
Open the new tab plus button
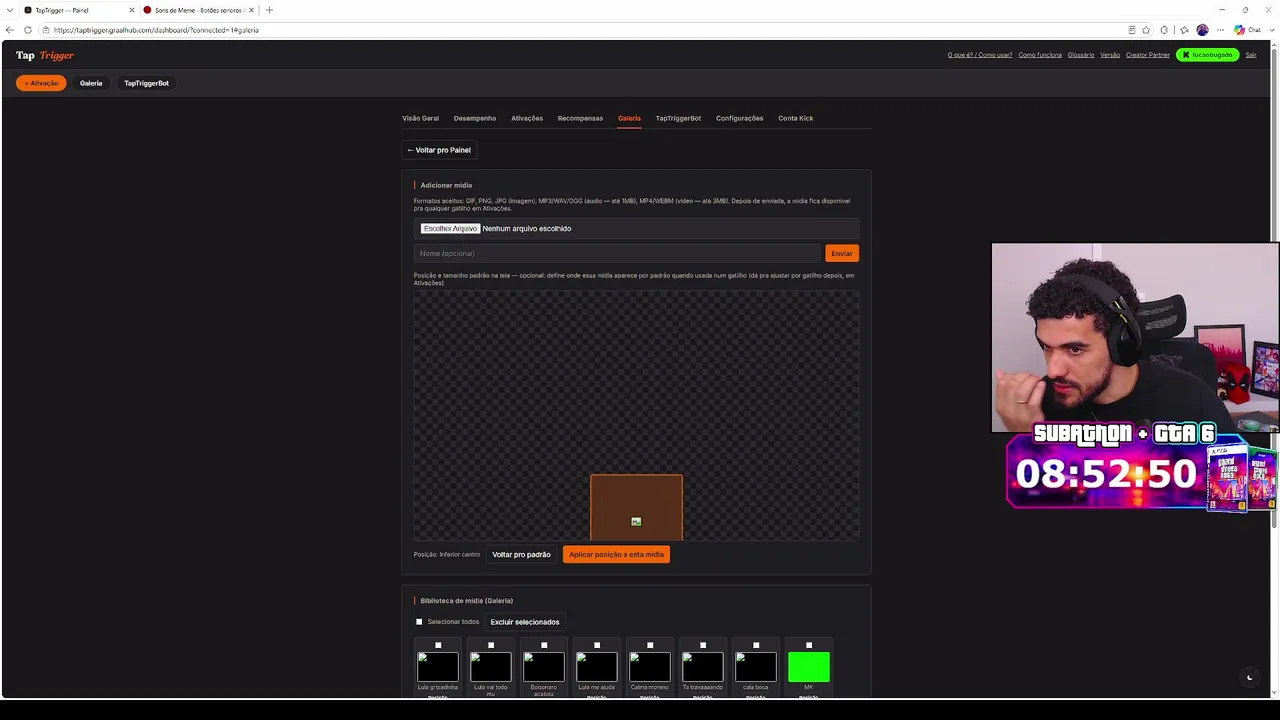269,10
